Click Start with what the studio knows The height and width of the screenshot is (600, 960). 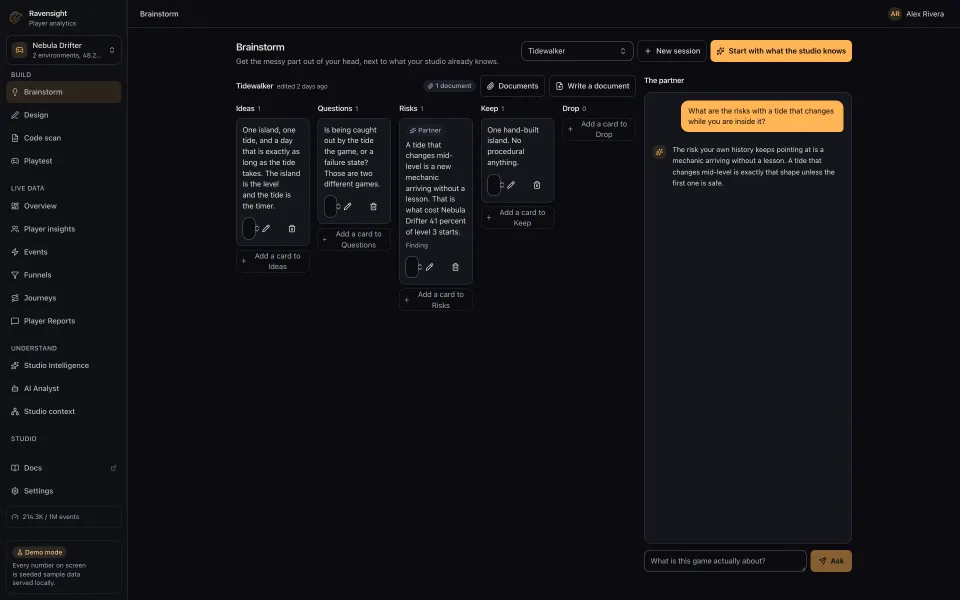pyautogui.click(x=781, y=51)
